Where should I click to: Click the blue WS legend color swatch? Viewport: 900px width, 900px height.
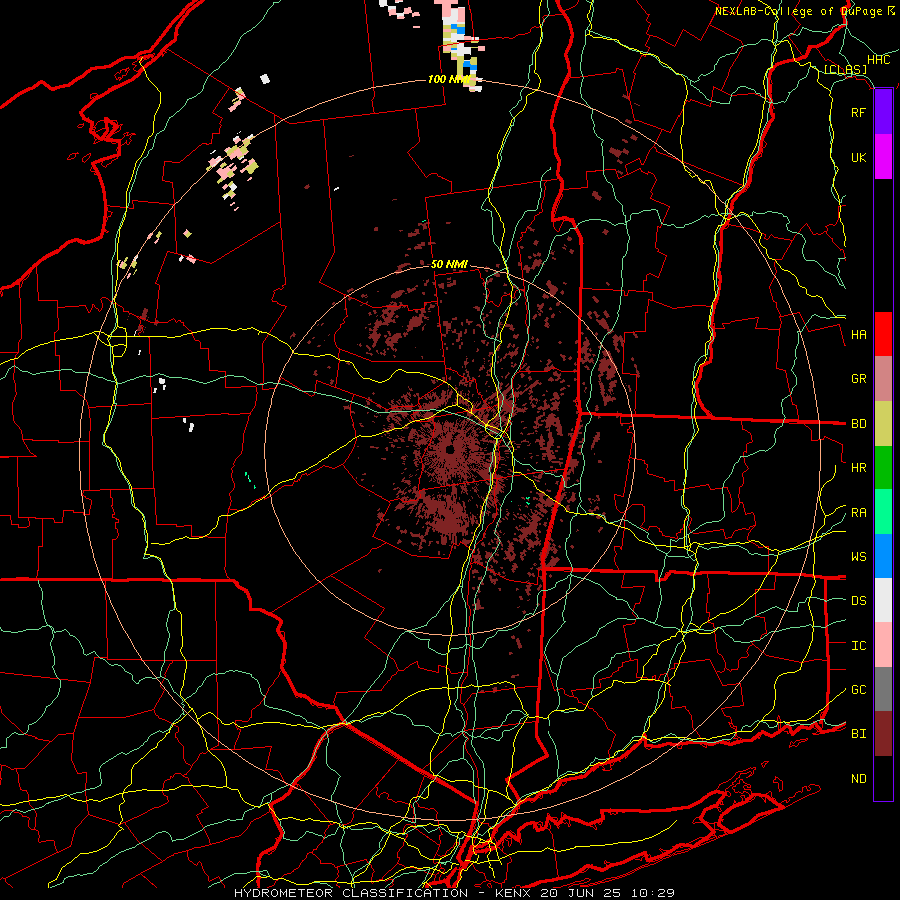pyautogui.click(x=883, y=556)
